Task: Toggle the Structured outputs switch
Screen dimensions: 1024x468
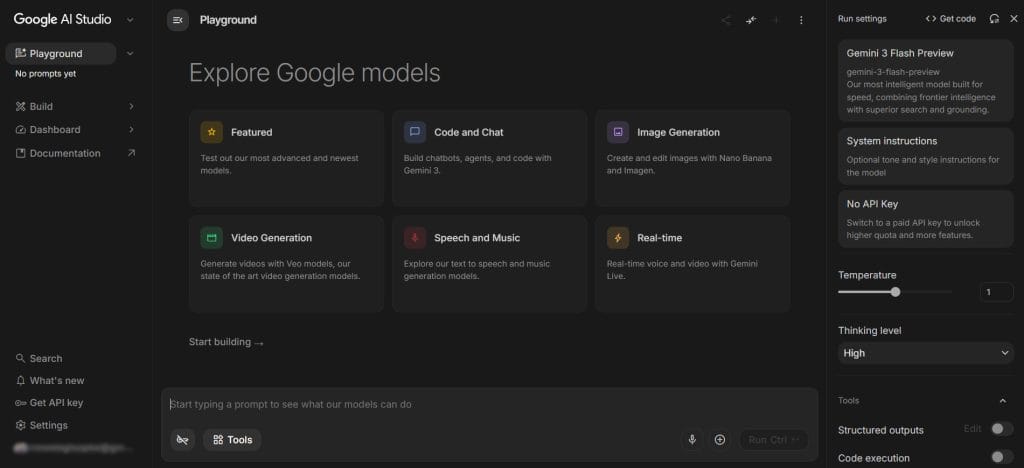Action: (x=1002, y=429)
